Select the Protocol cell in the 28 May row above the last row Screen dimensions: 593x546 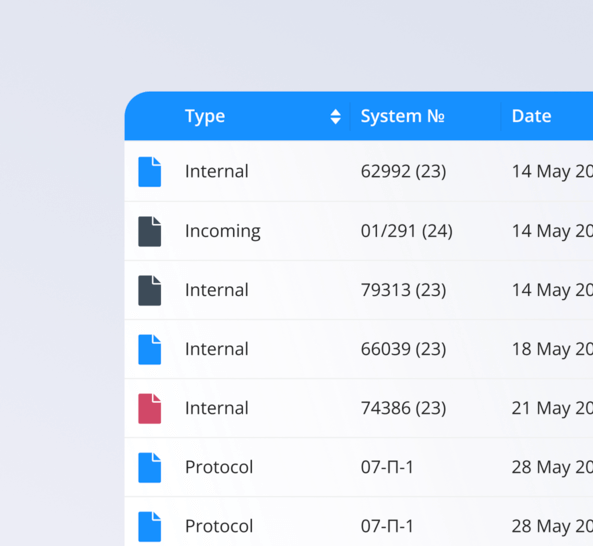point(219,467)
